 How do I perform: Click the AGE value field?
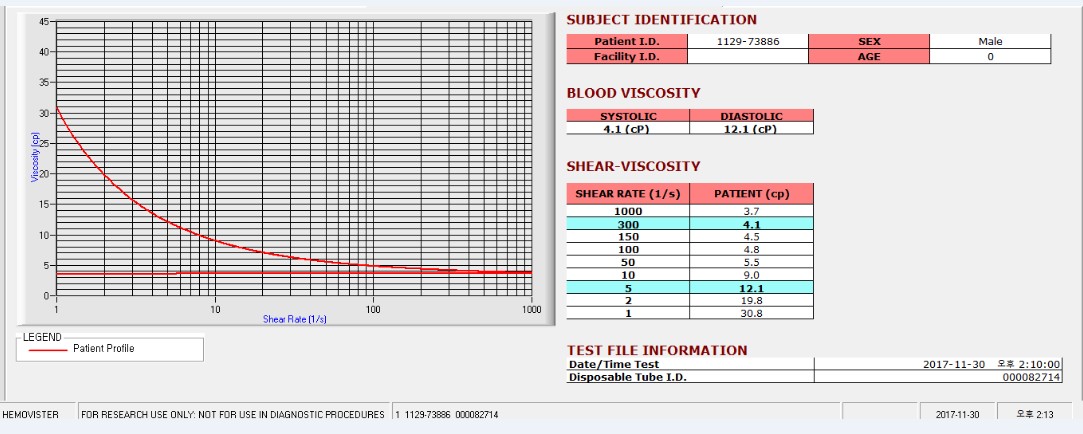point(990,57)
